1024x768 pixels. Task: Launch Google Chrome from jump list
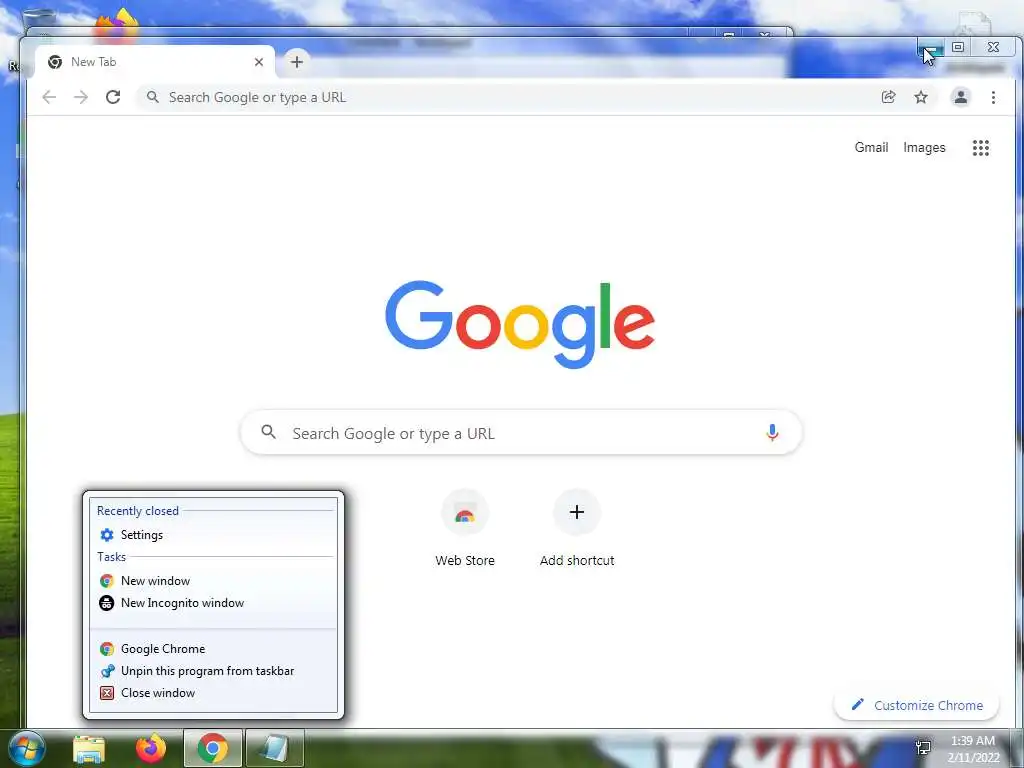[x=213, y=648]
